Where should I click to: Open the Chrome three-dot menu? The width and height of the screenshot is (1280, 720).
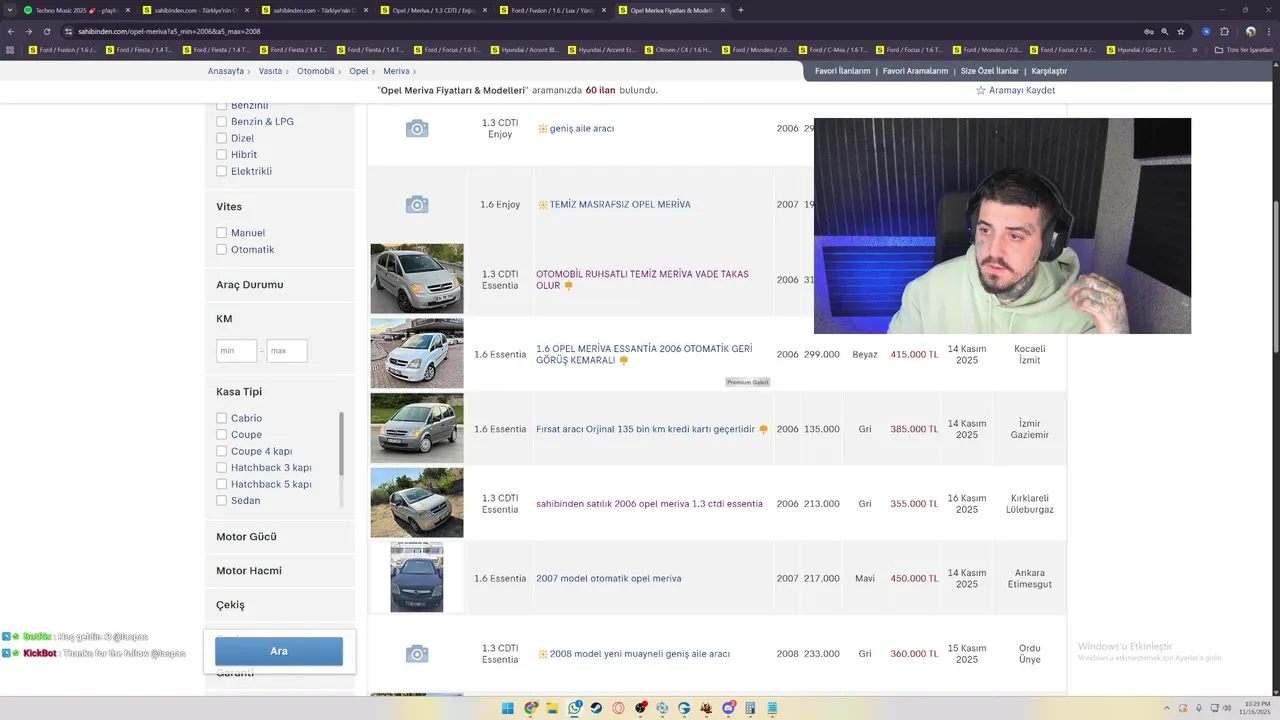[1269, 31]
